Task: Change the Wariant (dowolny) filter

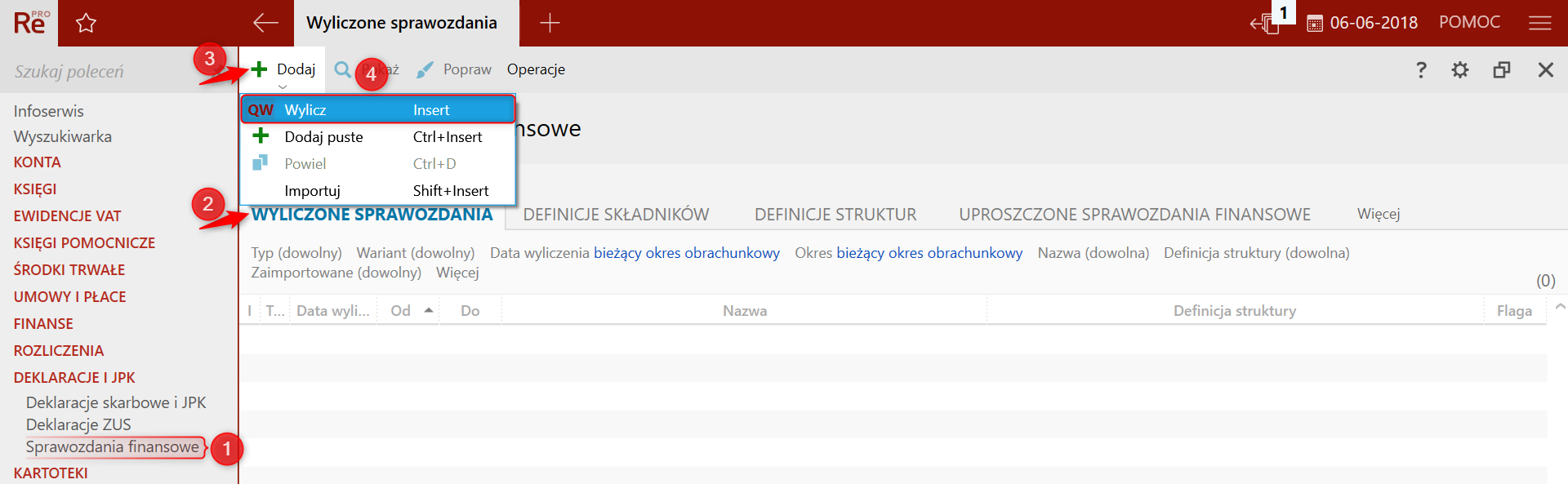Action: tap(416, 253)
